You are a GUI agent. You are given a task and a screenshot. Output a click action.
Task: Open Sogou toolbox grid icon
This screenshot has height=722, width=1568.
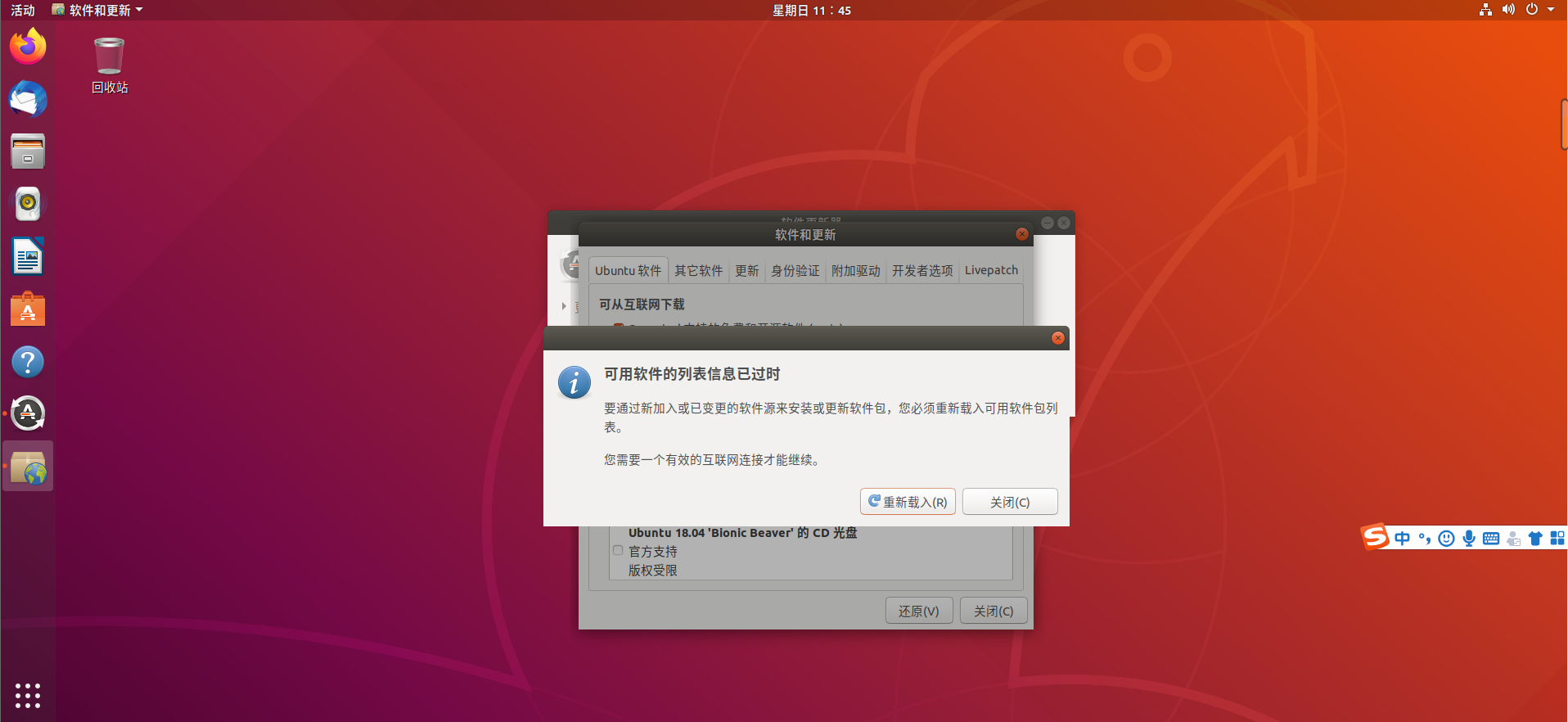tap(1557, 538)
